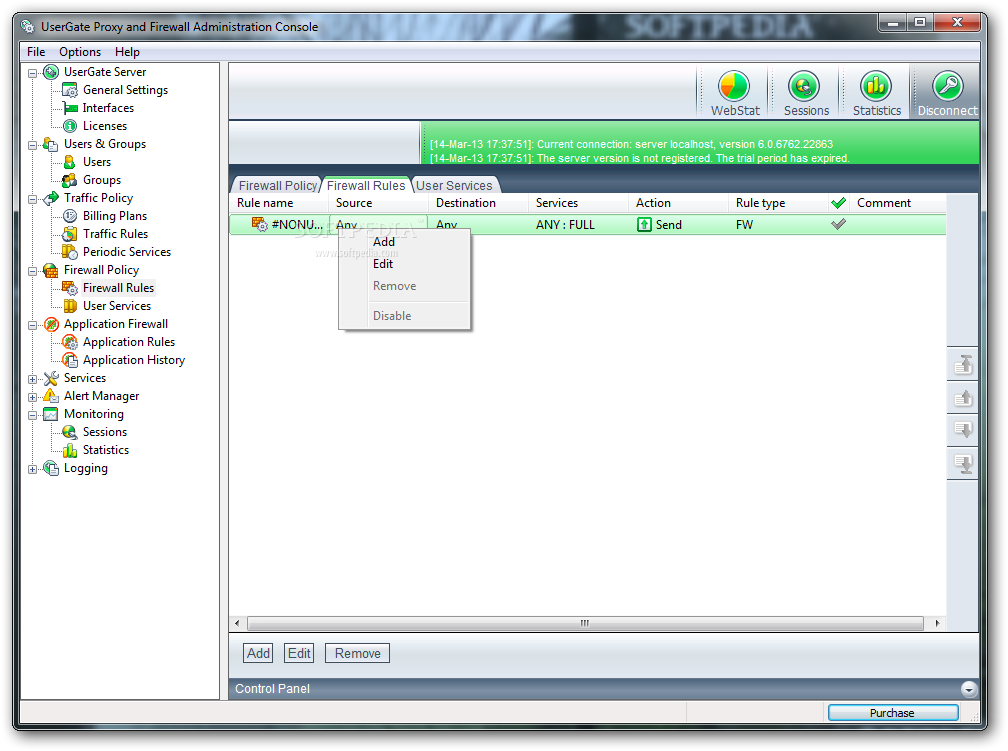Expand the Alert Manager tree node

tap(32, 397)
